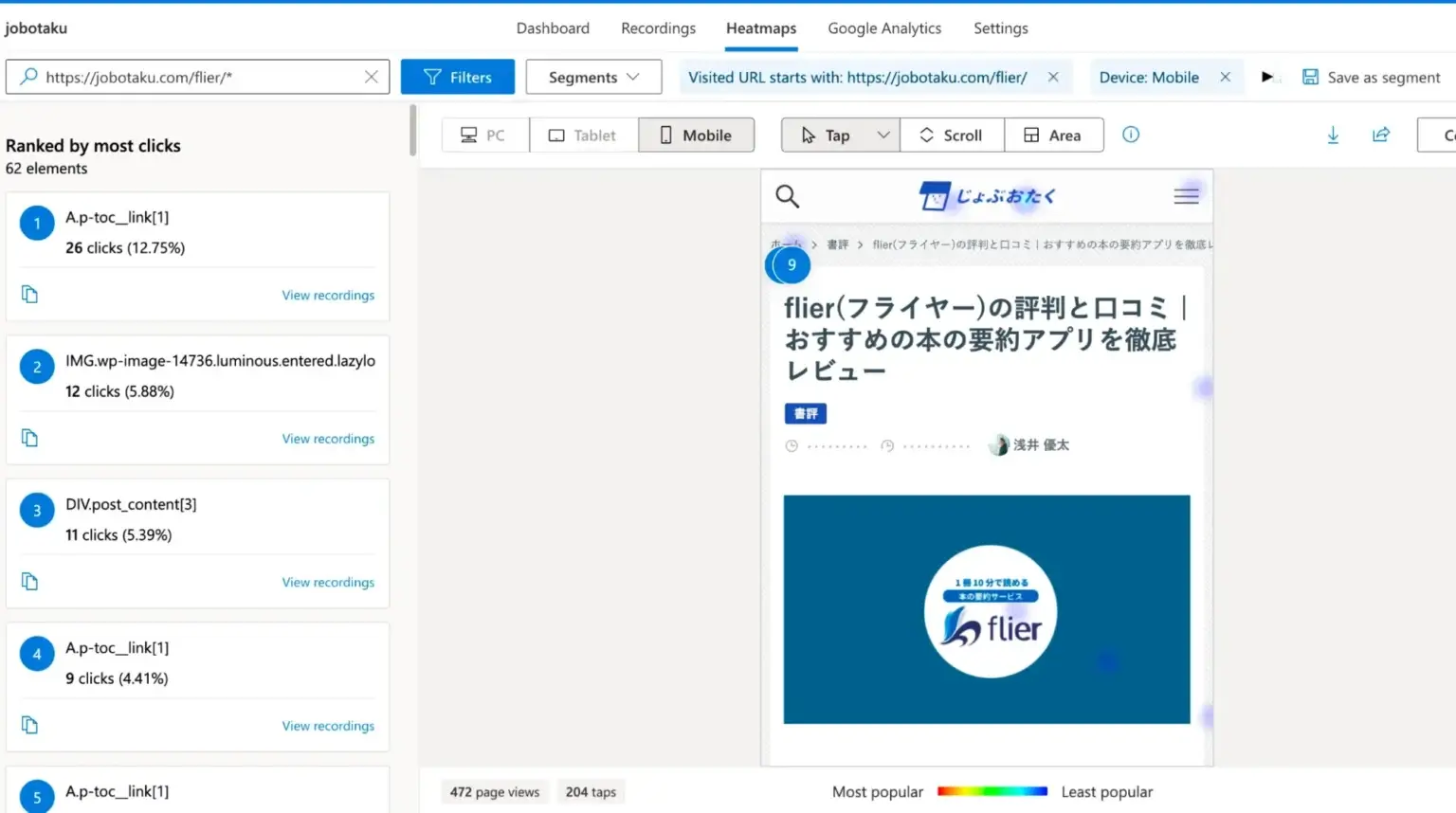
Task: Click the Ranked by most clicks heading
Action: point(93,145)
